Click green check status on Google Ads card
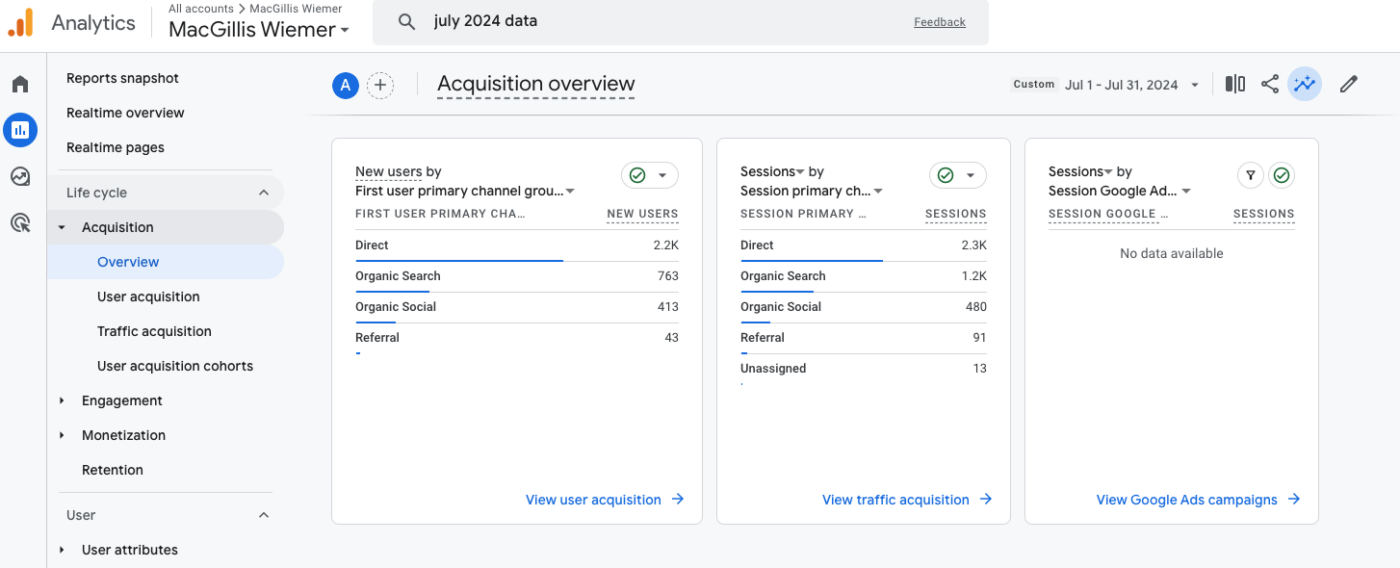 coord(1282,176)
